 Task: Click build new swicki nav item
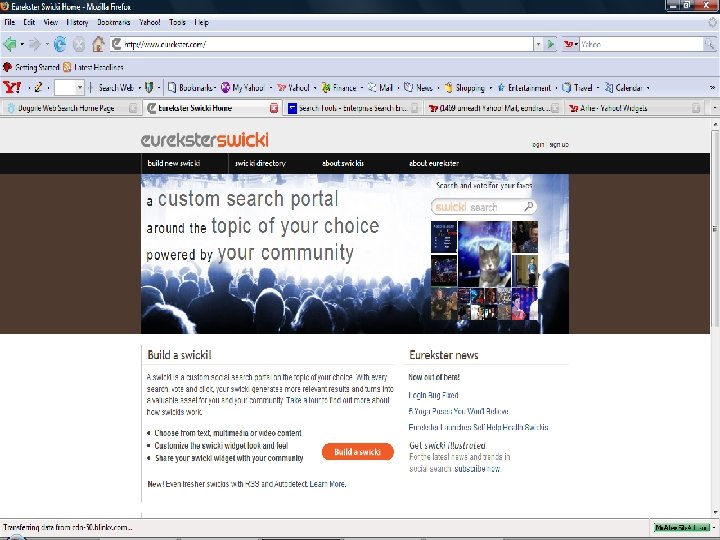pos(174,163)
